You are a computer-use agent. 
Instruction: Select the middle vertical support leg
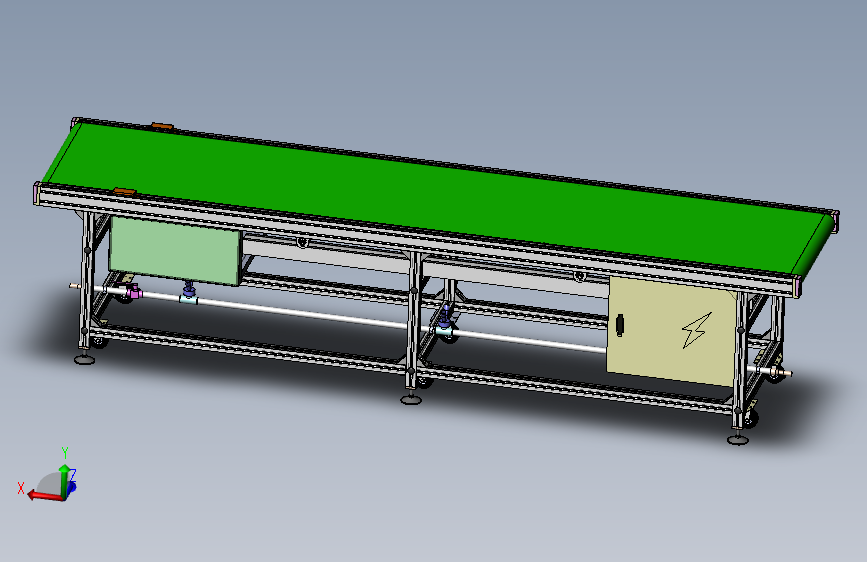pyautogui.click(x=412, y=322)
